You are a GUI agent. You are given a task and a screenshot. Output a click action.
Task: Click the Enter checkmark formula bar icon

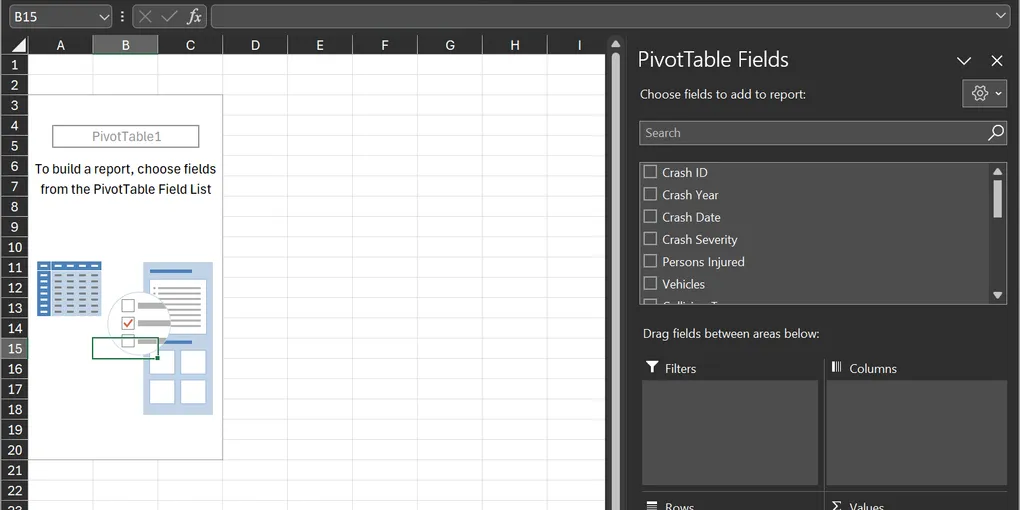[170, 17]
